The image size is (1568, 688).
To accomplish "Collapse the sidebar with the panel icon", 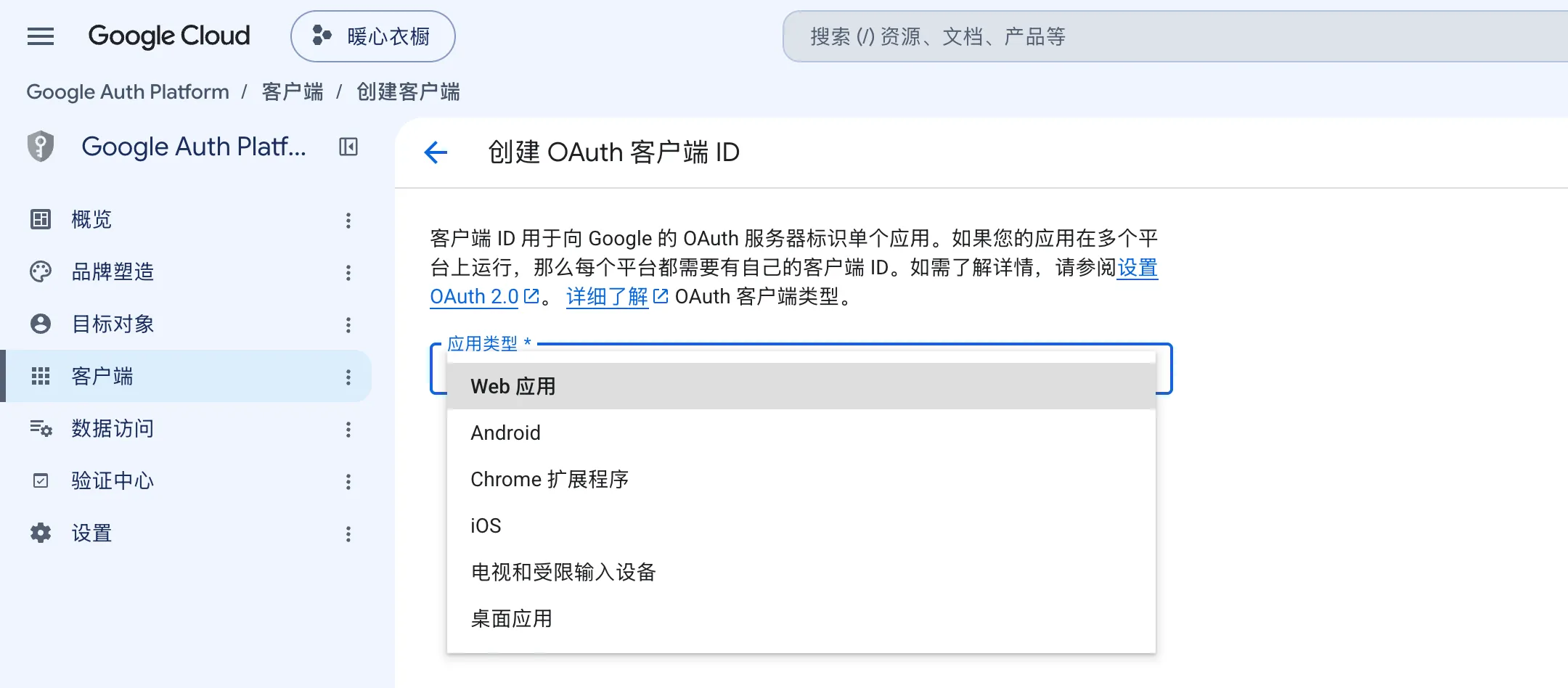I will point(348,147).
